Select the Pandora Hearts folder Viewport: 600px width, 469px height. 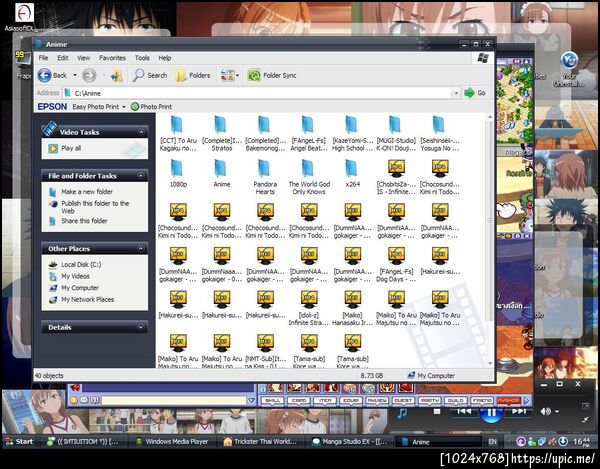pos(265,178)
